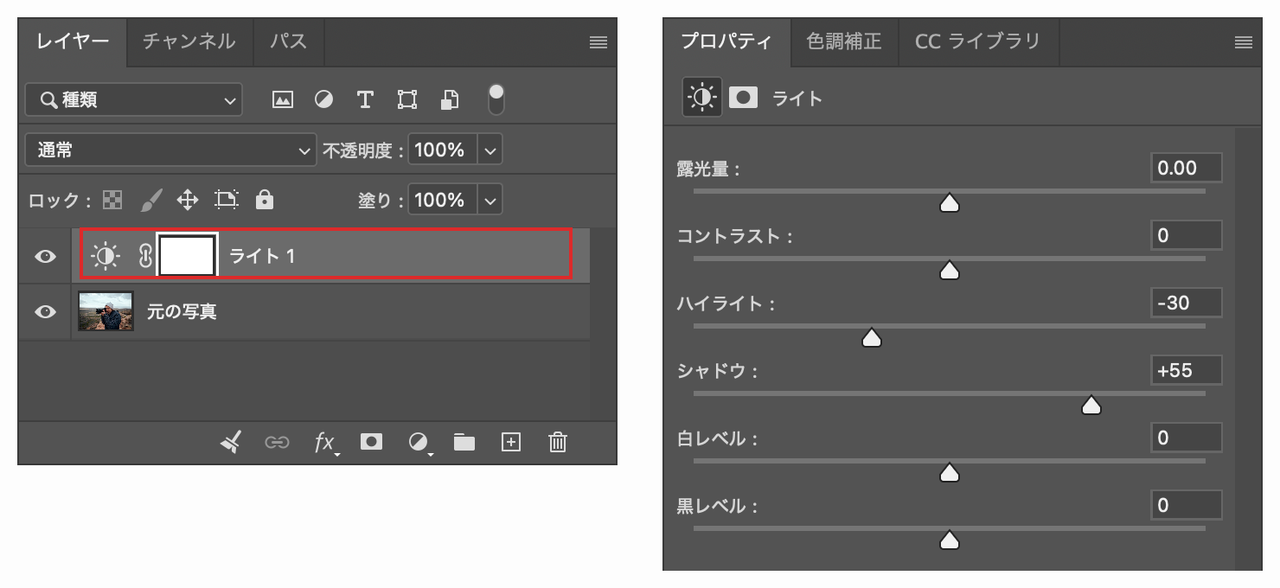Switch to the チャンネル tab
The height and width of the screenshot is (588, 1280).
(x=189, y=42)
